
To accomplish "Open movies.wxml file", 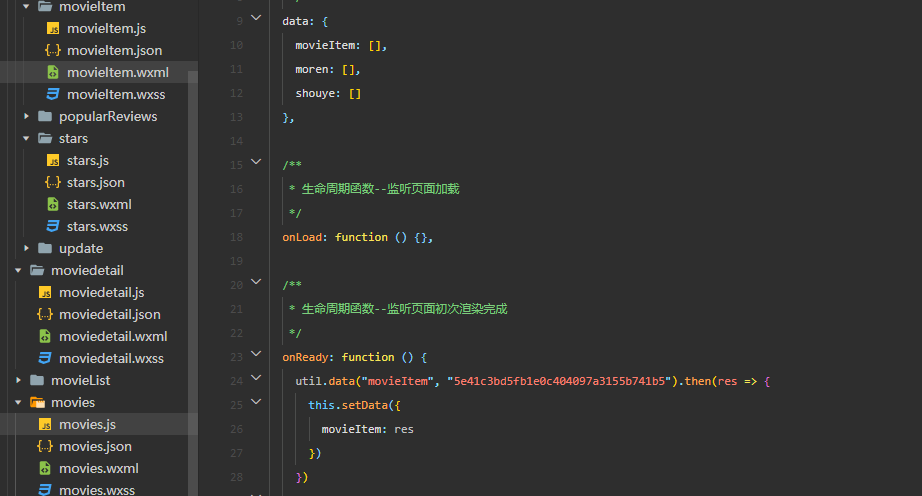I will coord(99,468).
